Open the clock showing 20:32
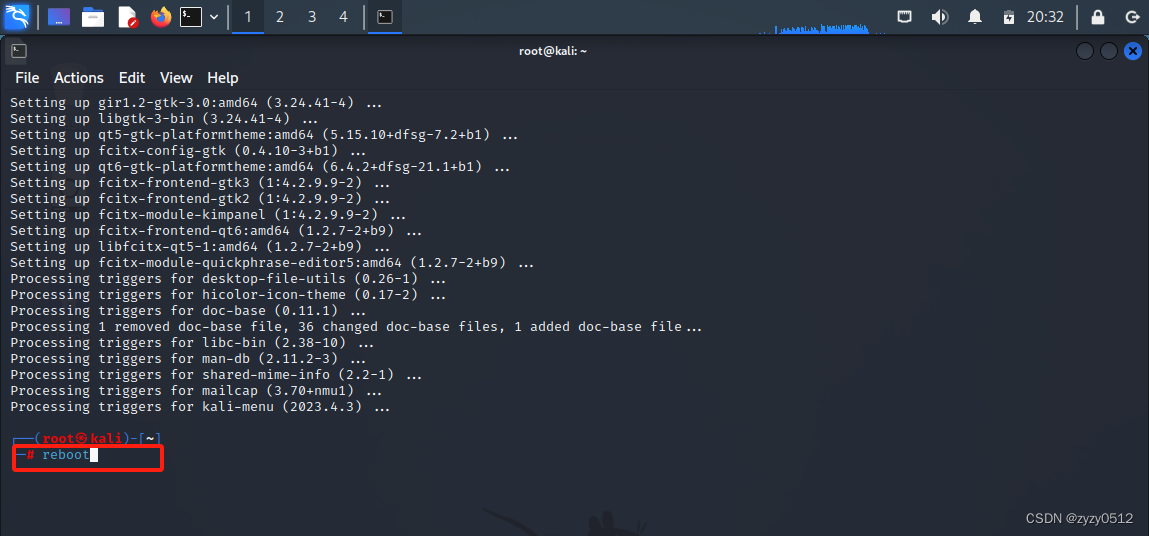The image size is (1149, 536). 1045,16
